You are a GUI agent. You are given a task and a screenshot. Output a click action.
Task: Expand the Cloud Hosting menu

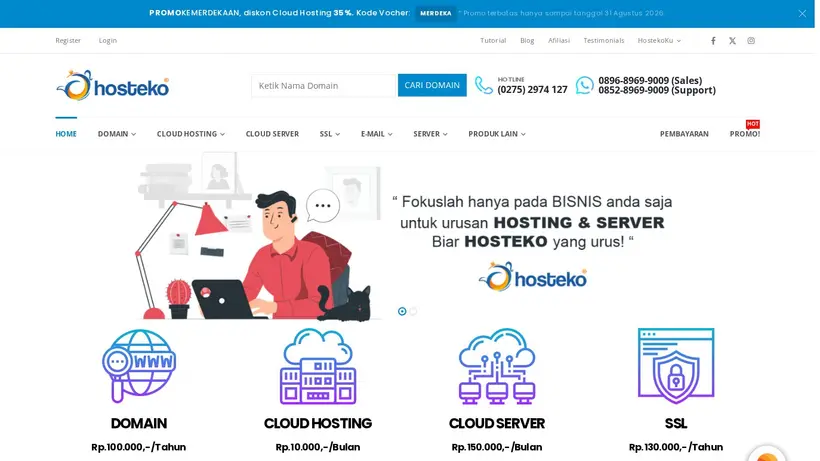[191, 134]
